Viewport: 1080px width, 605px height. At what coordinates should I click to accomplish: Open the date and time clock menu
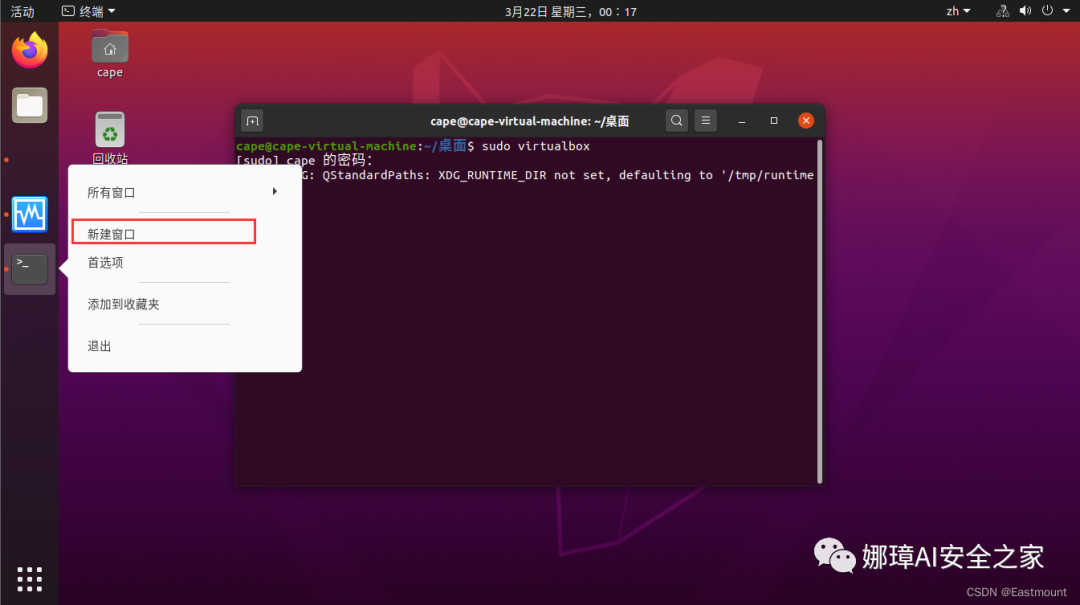pyautogui.click(x=570, y=12)
